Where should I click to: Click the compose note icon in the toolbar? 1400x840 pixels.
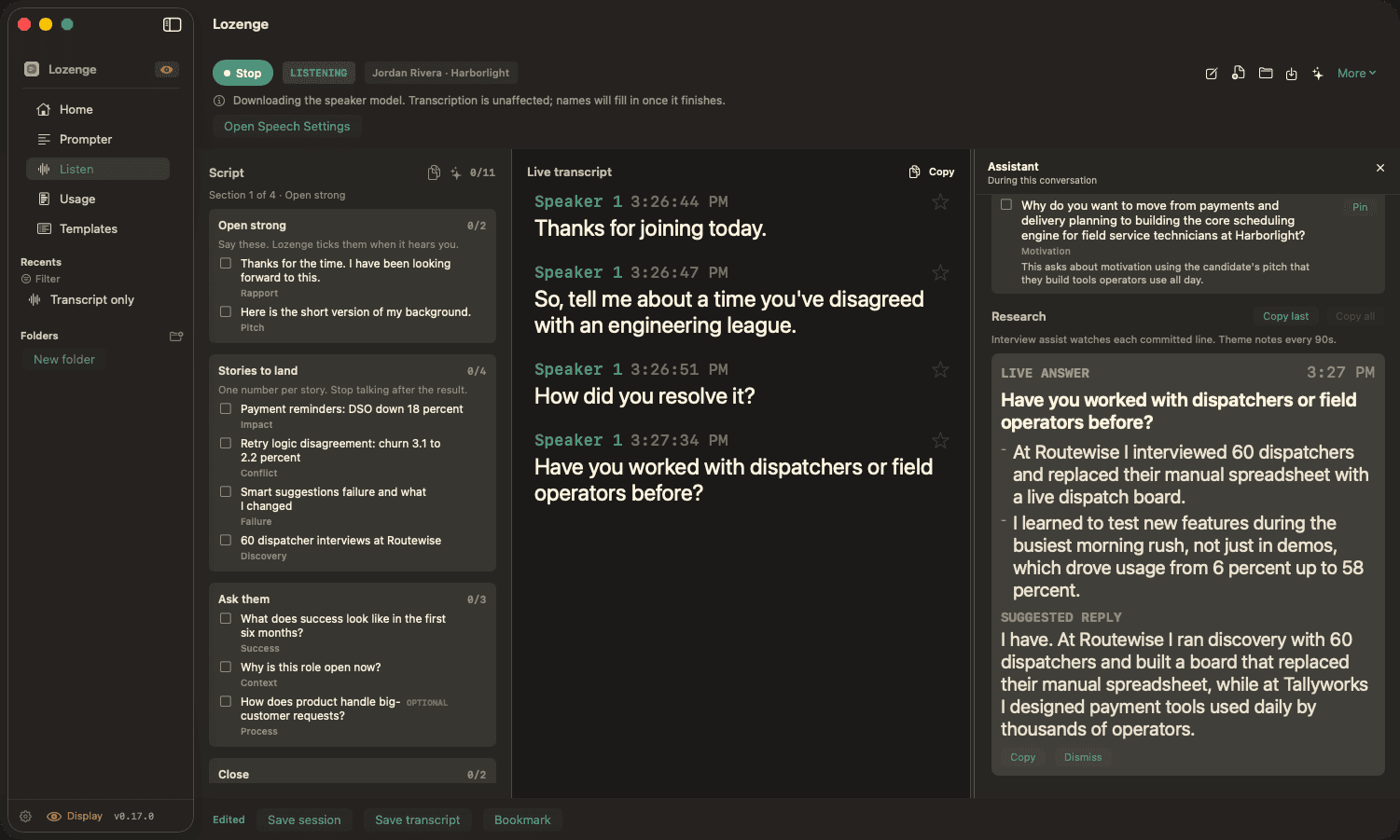click(1211, 74)
